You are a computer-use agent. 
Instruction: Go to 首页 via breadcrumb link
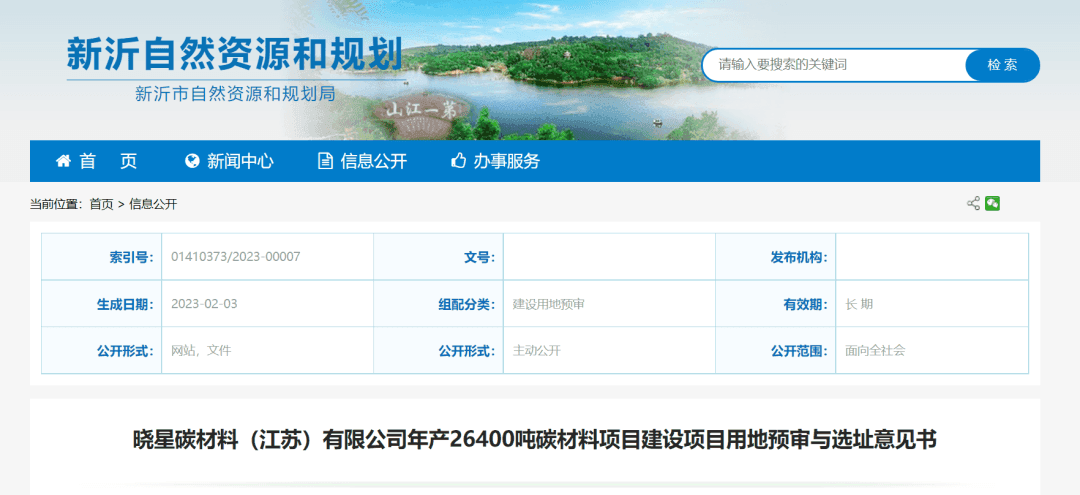click(x=101, y=204)
